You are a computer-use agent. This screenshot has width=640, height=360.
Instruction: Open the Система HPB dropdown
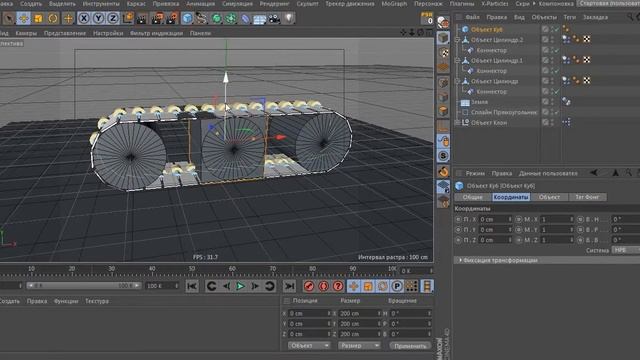click(625, 250)
